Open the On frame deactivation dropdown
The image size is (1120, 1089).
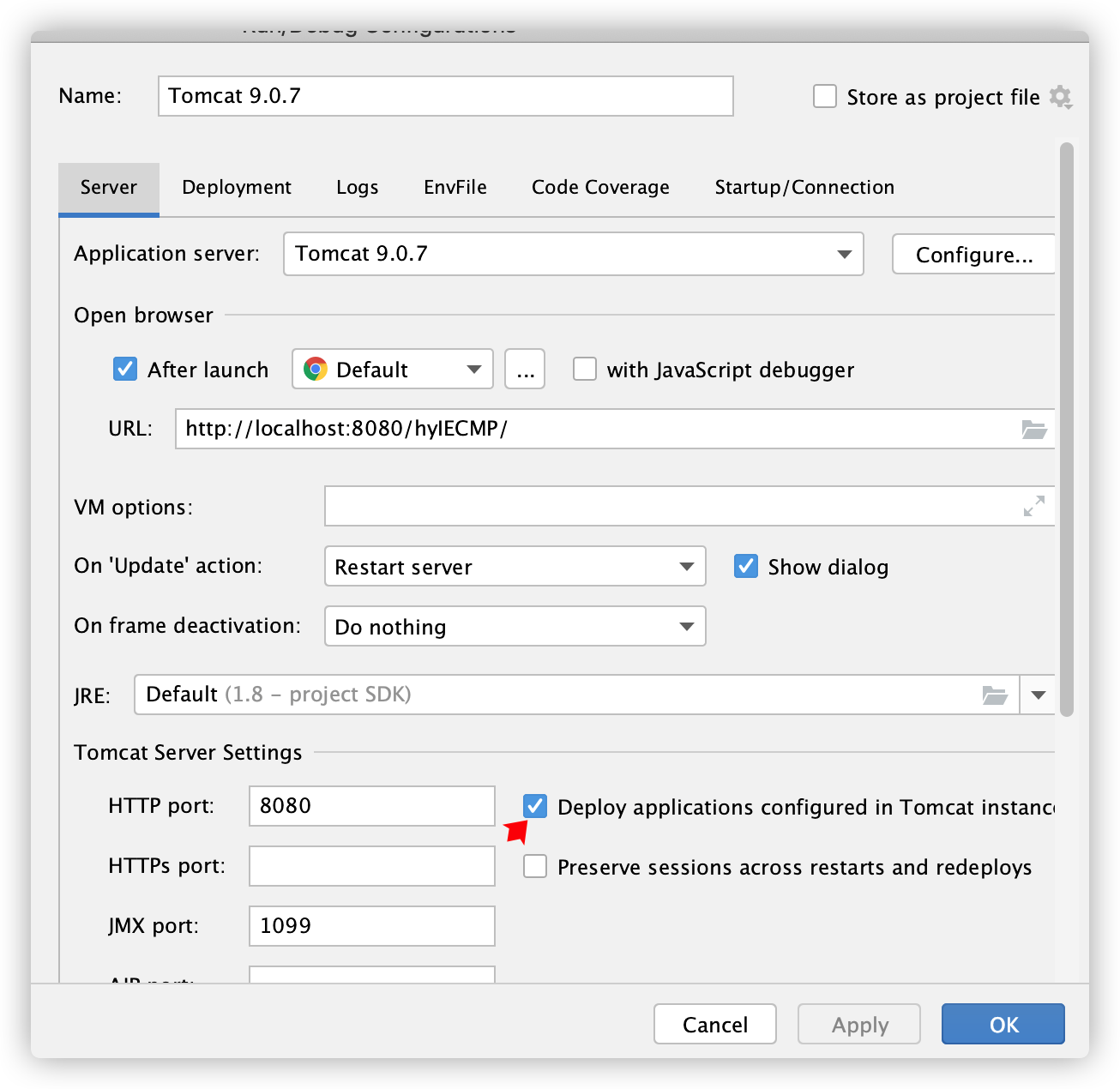tap(515, 626)
